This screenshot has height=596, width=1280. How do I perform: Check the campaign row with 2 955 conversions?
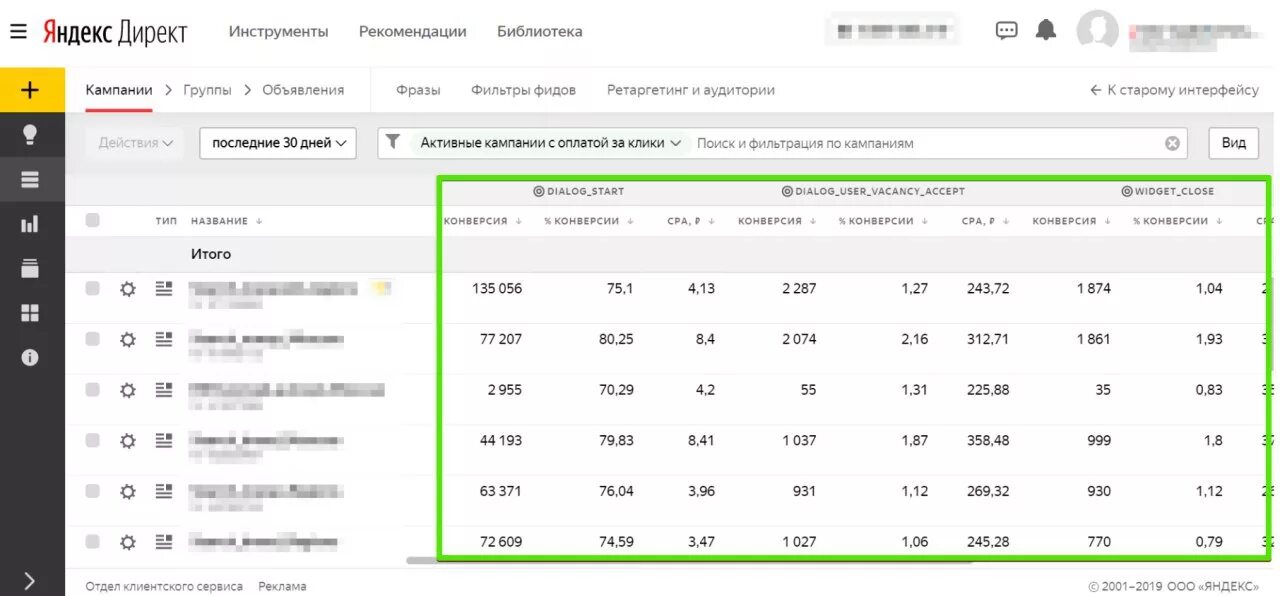point(92,390)
